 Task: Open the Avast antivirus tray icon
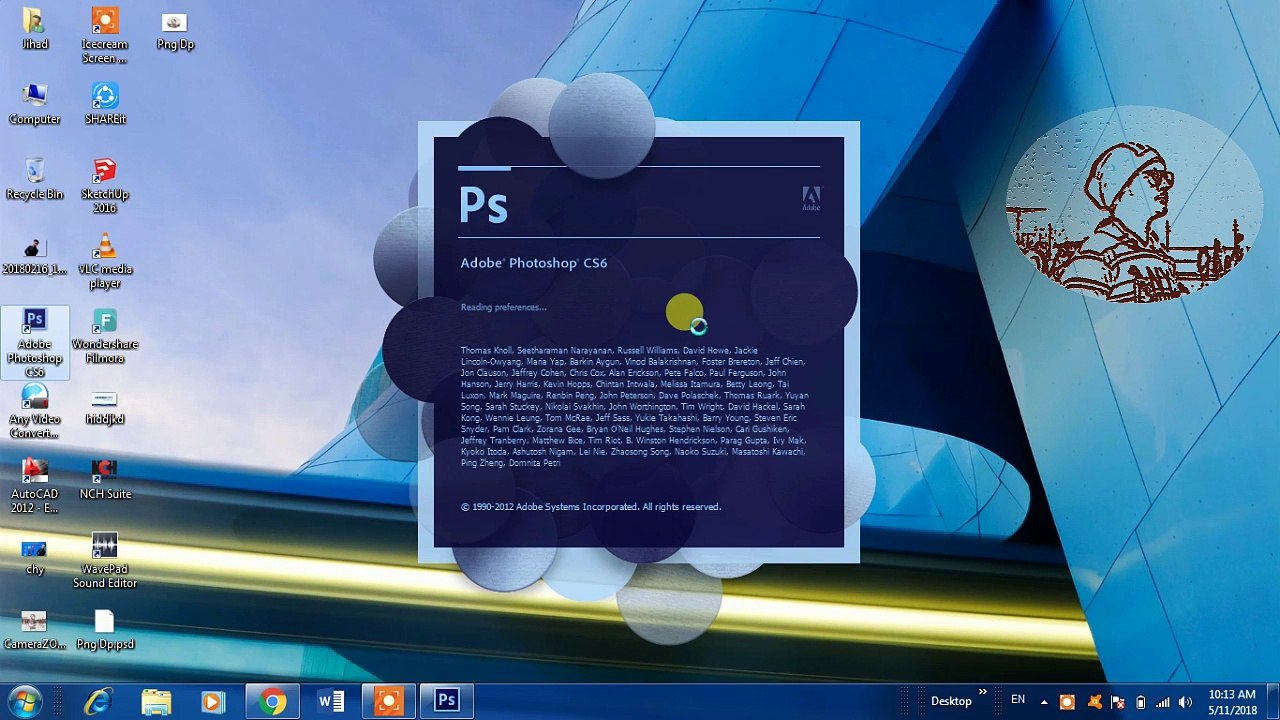[1093, 702]
